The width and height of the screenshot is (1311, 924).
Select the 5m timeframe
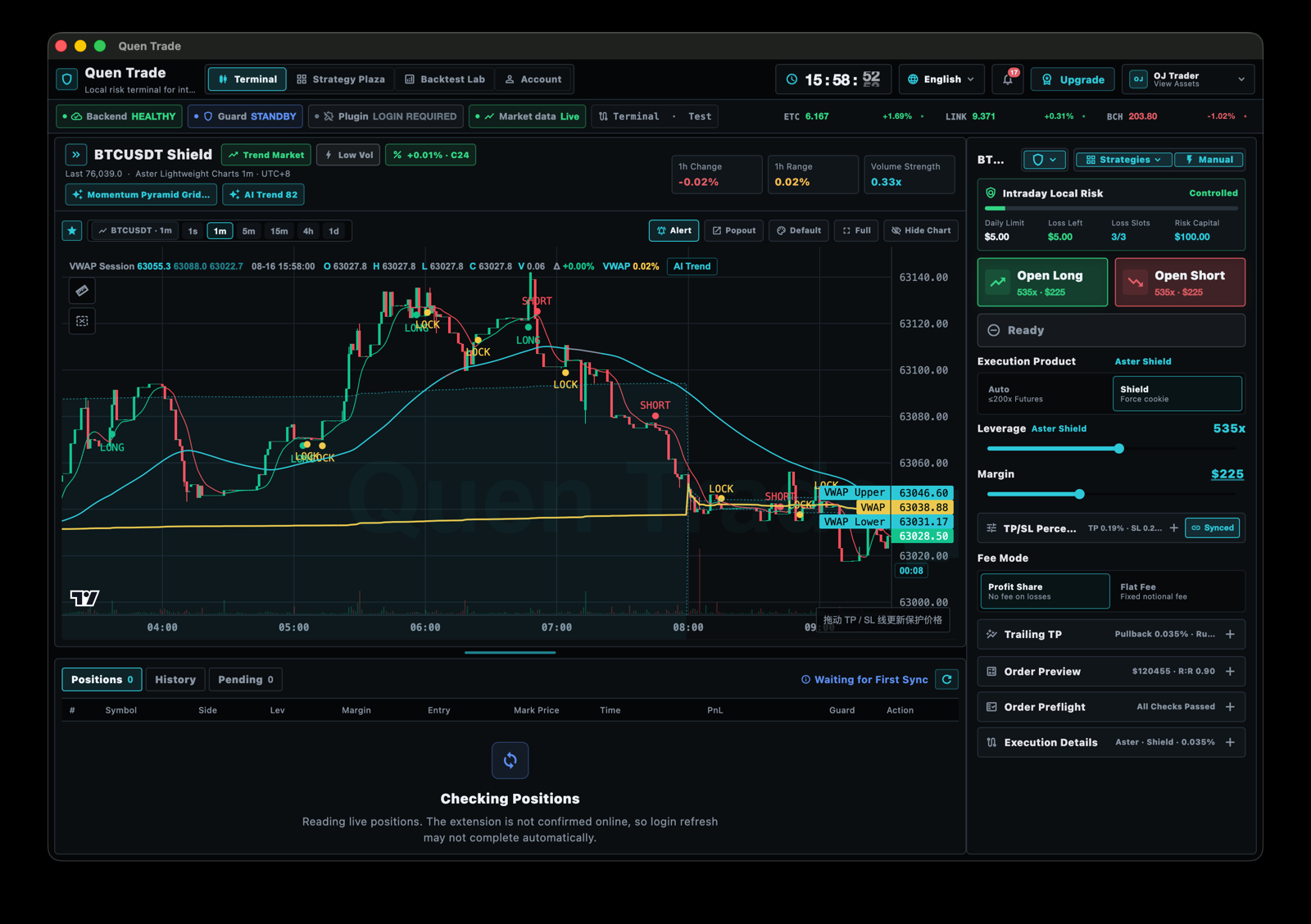249,231
